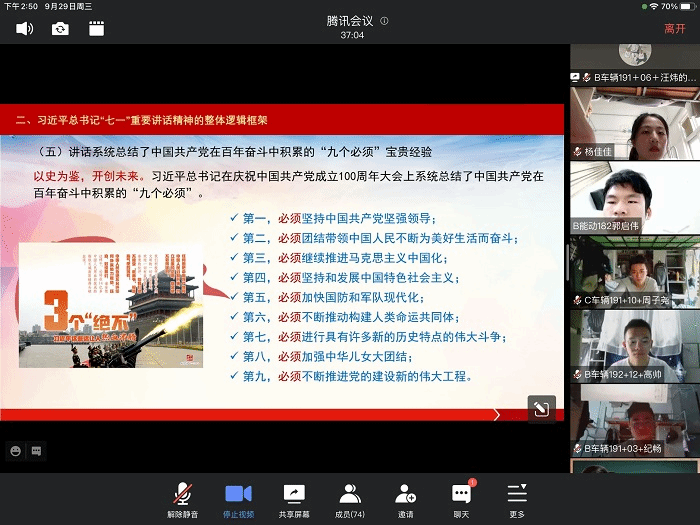
Task: Select B车辆192+12+高帅 video tile
Action: (634, 344)
